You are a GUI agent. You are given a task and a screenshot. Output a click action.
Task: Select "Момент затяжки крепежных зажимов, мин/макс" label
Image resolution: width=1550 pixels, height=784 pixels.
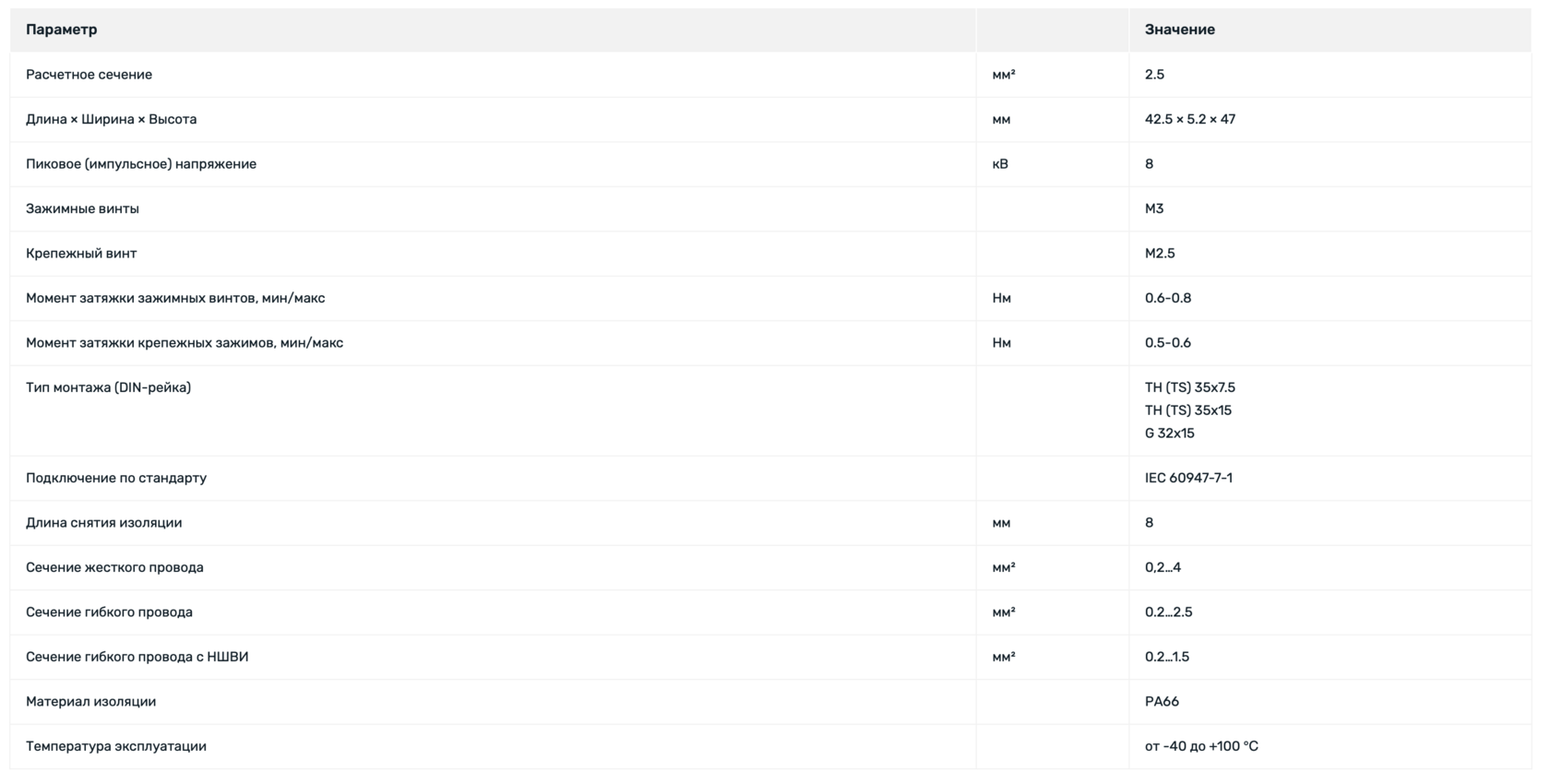tap(185, 343)
